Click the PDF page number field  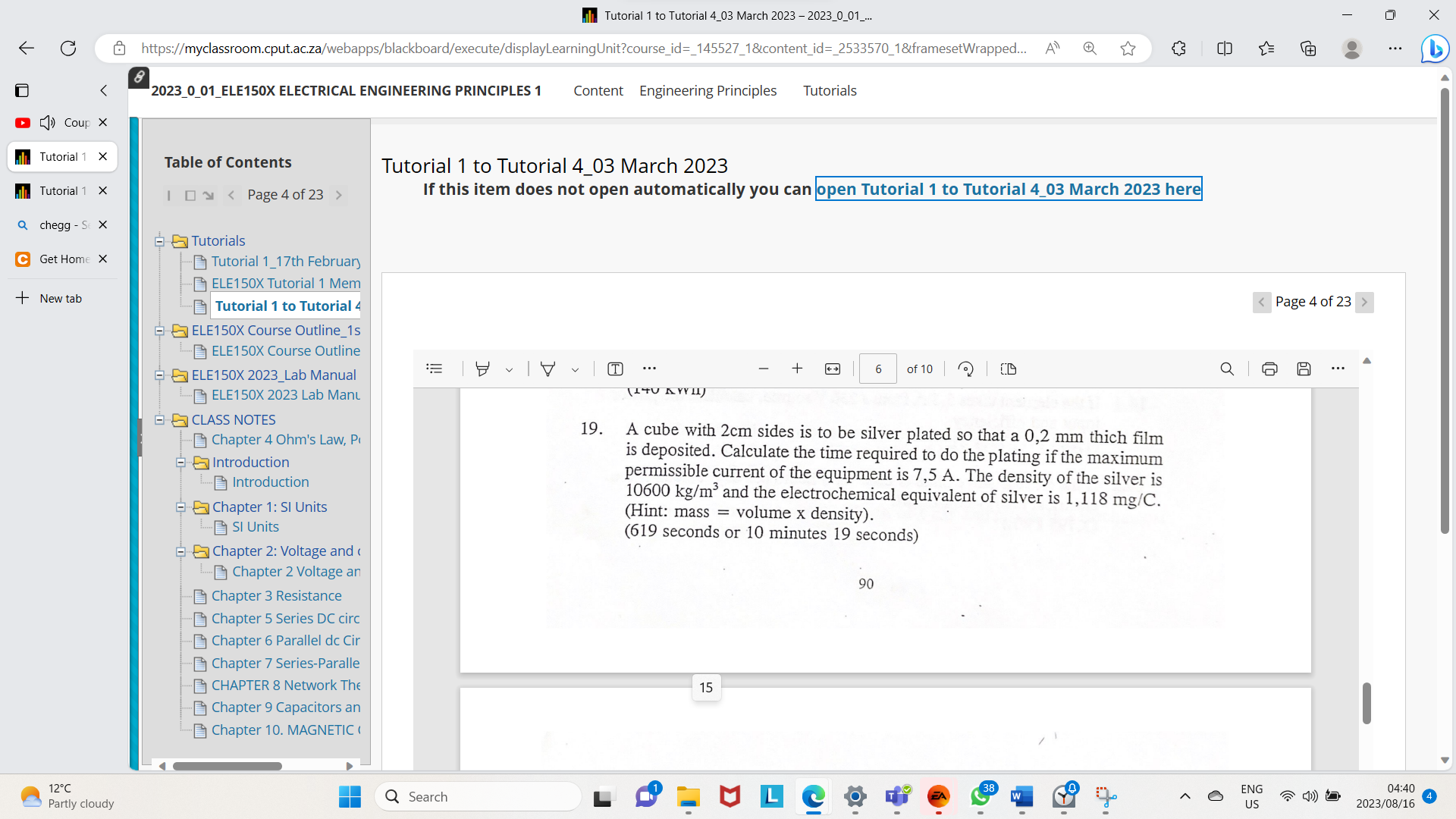pos(878,369)
